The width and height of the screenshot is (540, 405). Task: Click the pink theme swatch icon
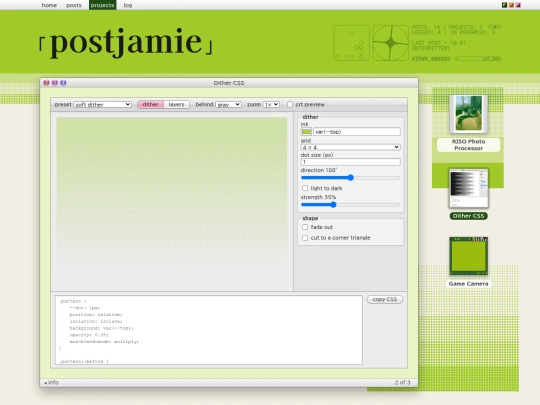coord(518,5)
